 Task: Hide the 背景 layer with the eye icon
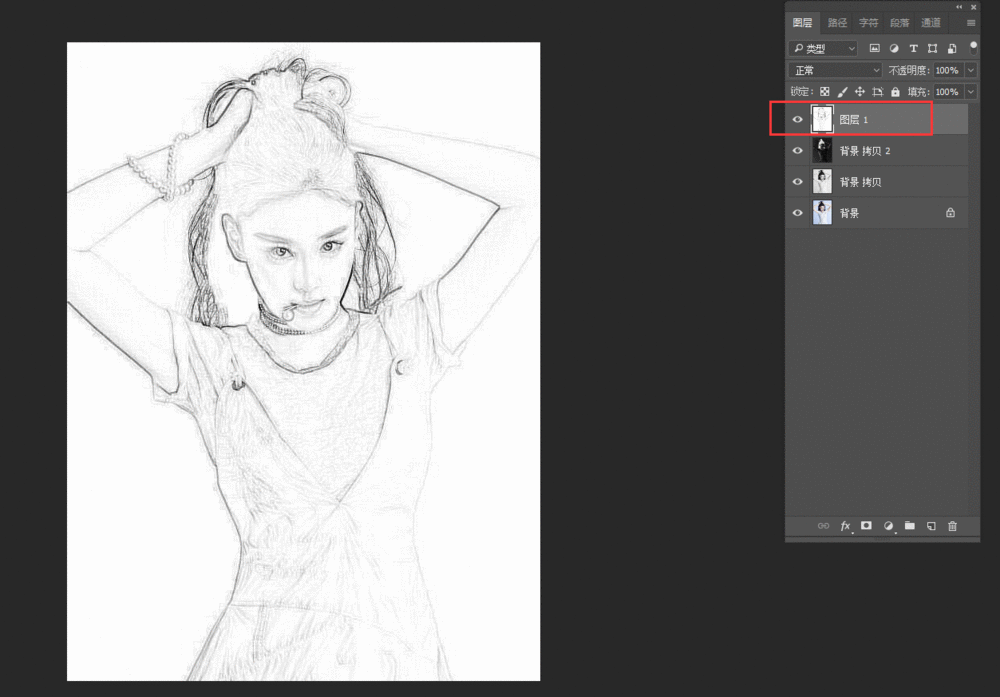click(x=797, y=213)
